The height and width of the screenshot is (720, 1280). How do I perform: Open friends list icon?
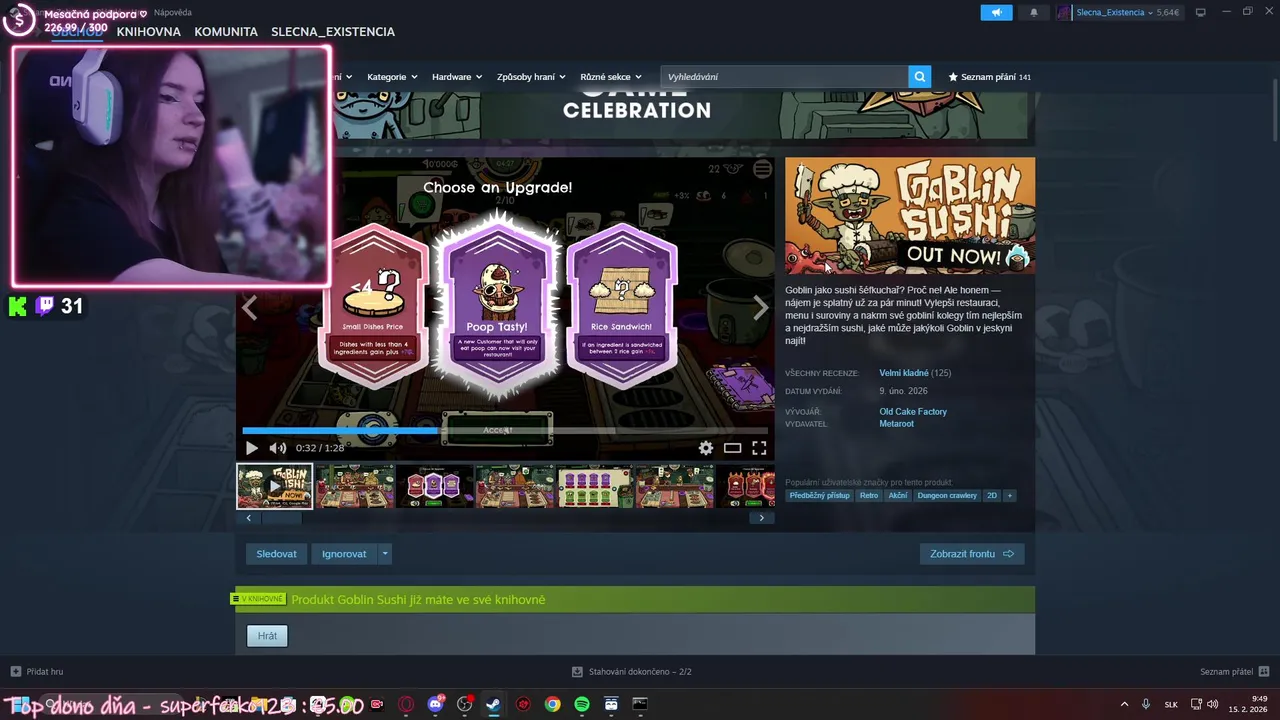[x=1264, y=671]
